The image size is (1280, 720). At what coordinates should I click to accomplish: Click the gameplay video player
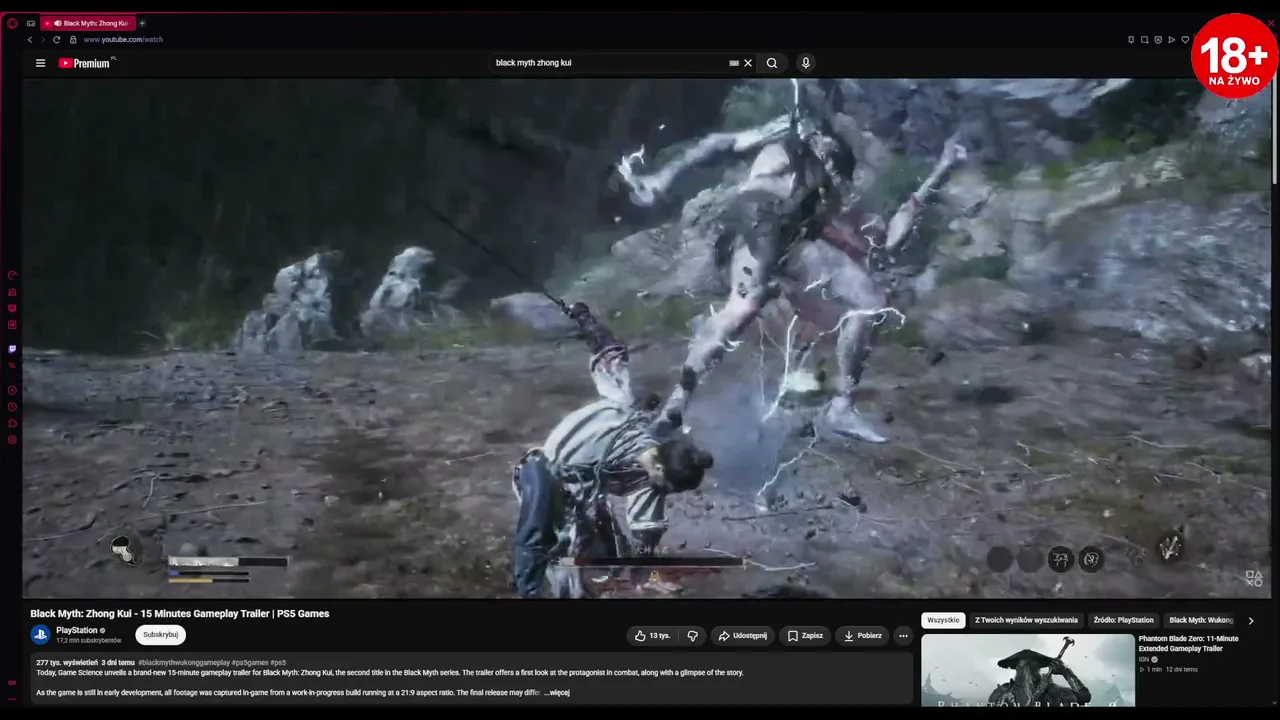pos(646,338)
